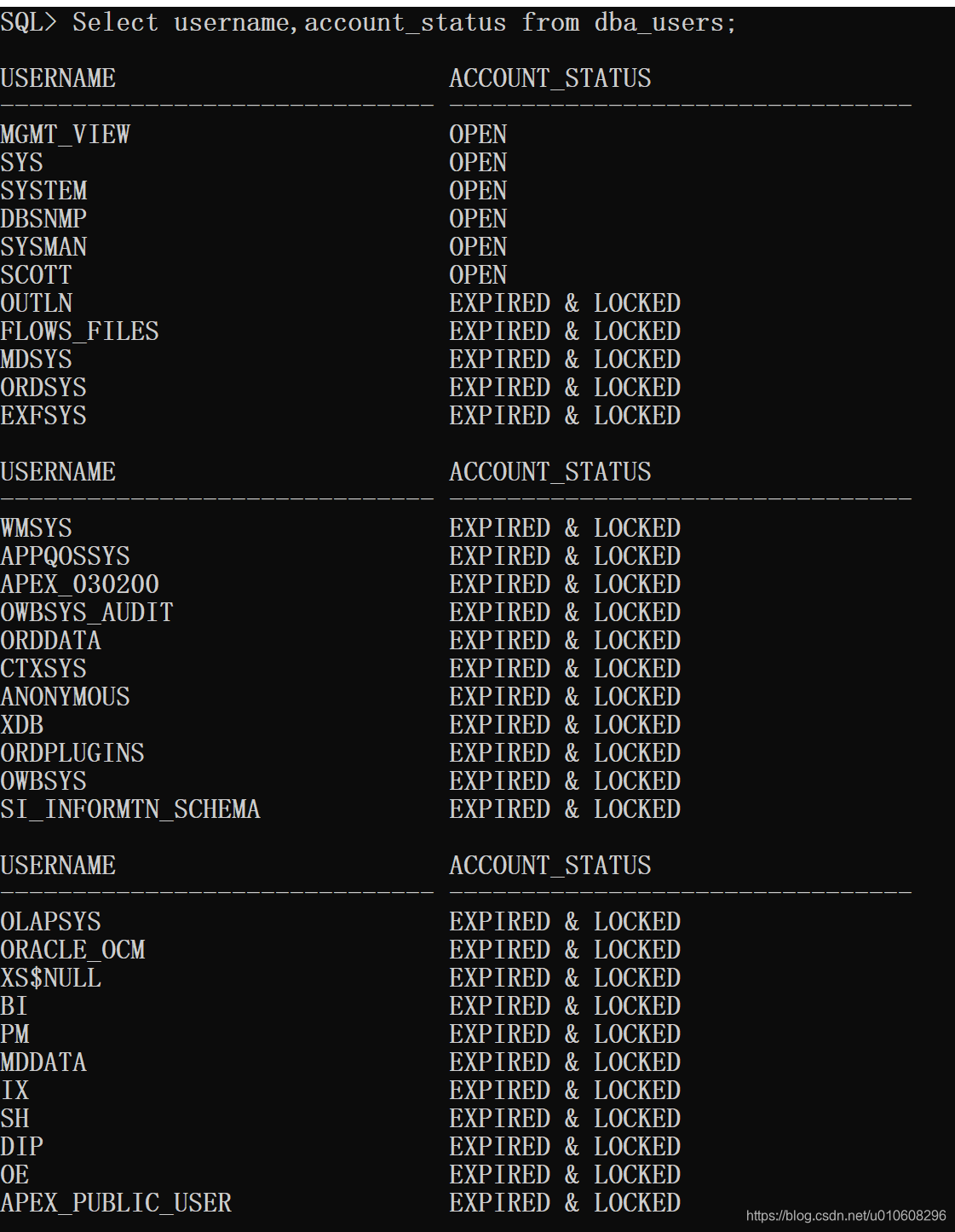Select the DIP username
The image size is (955, 1232).
[x=22, y=1147]
